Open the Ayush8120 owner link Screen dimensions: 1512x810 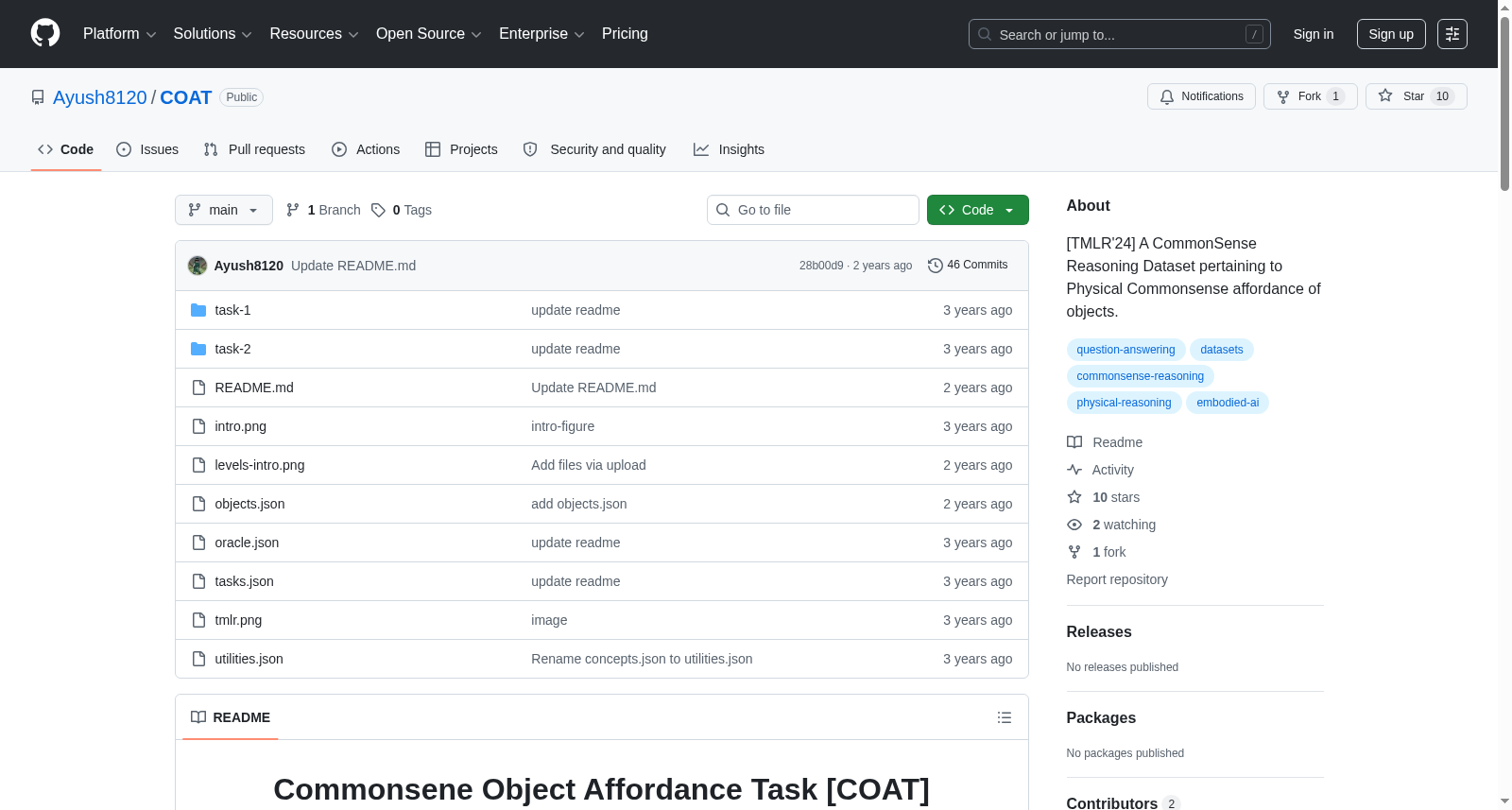click(100, 97)
